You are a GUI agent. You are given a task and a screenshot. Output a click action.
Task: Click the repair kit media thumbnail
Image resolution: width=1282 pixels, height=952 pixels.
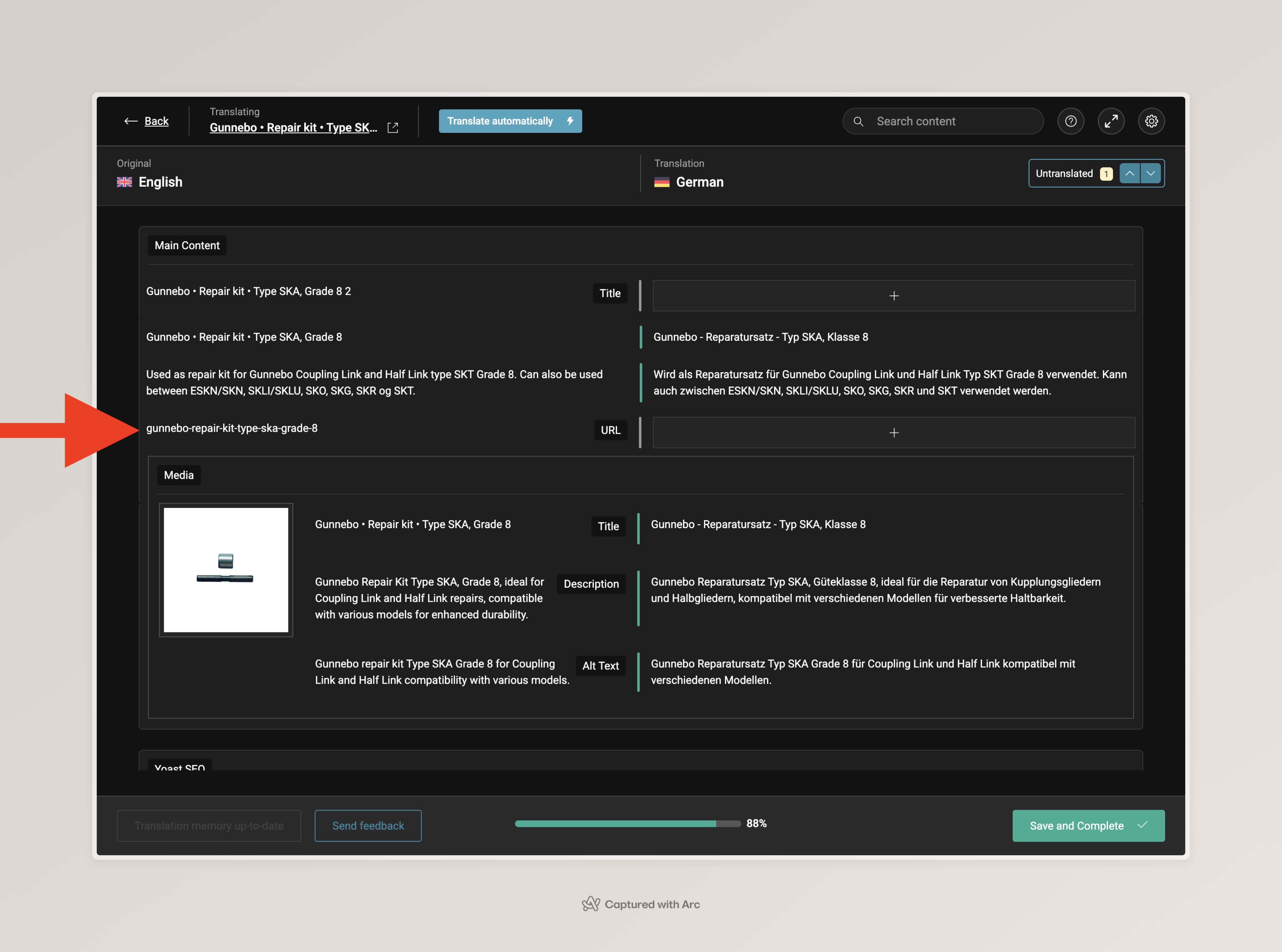[x=226, y=569]
